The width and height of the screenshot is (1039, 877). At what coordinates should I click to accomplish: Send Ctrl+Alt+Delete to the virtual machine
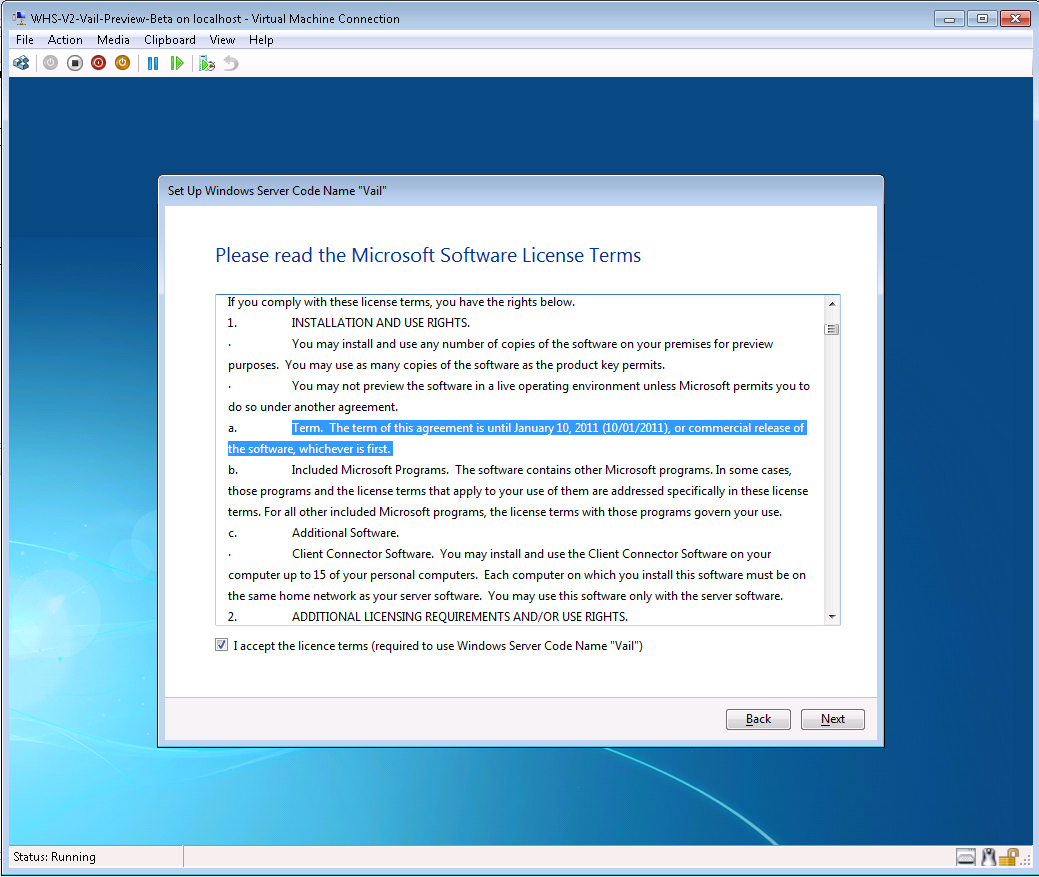click(21, 63)
